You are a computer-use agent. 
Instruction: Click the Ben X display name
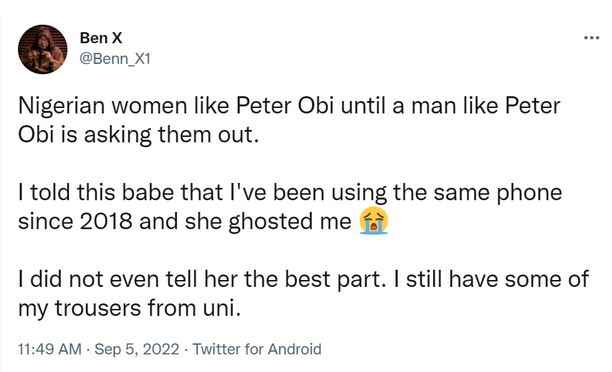(101, 38)
